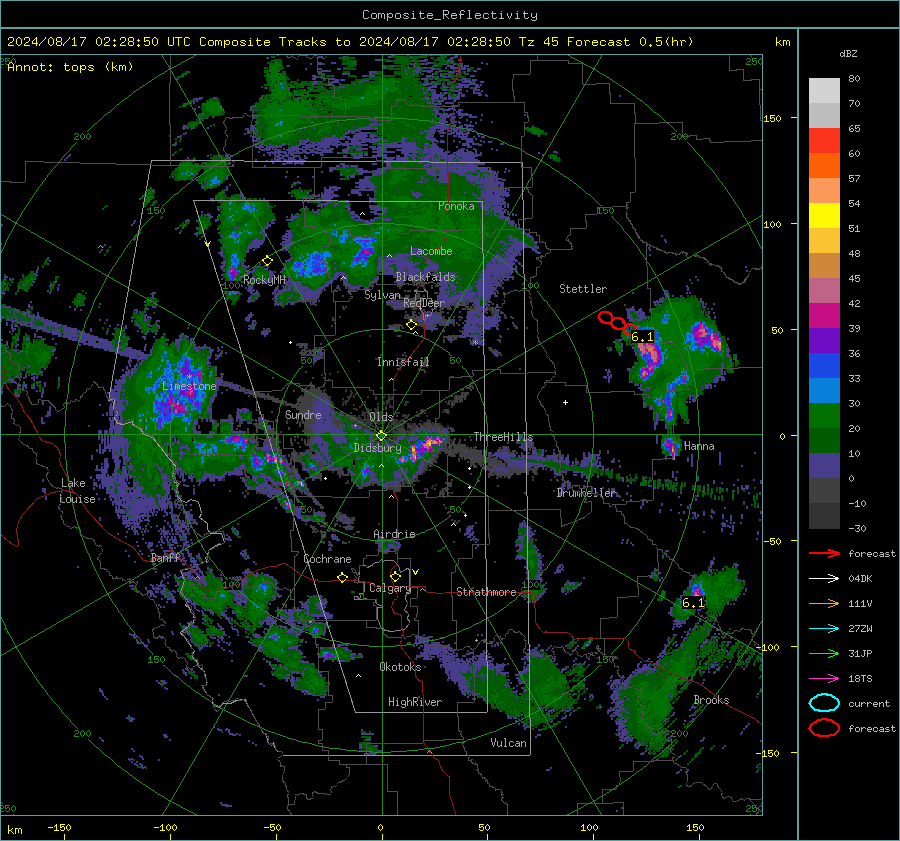Click the red forecast track ellipses near Stettler

point(618,324)
